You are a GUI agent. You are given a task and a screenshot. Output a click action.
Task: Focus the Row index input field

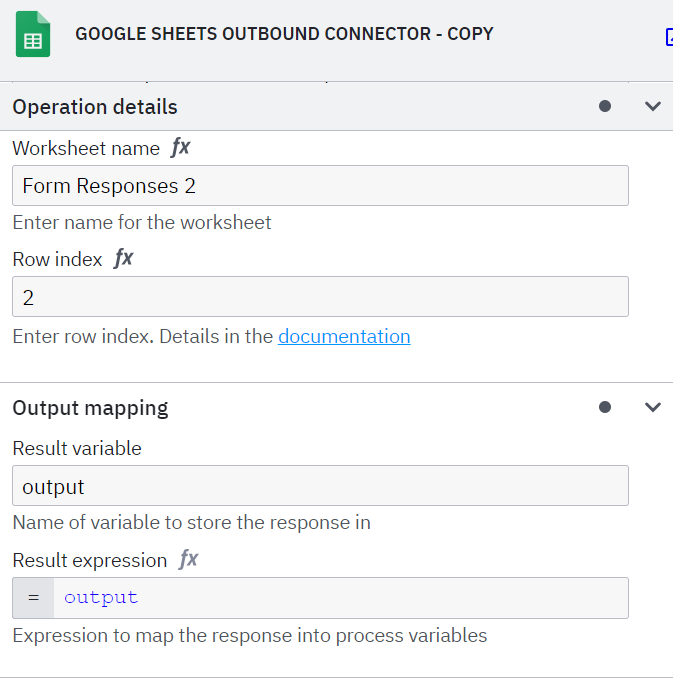coord(320,297)
